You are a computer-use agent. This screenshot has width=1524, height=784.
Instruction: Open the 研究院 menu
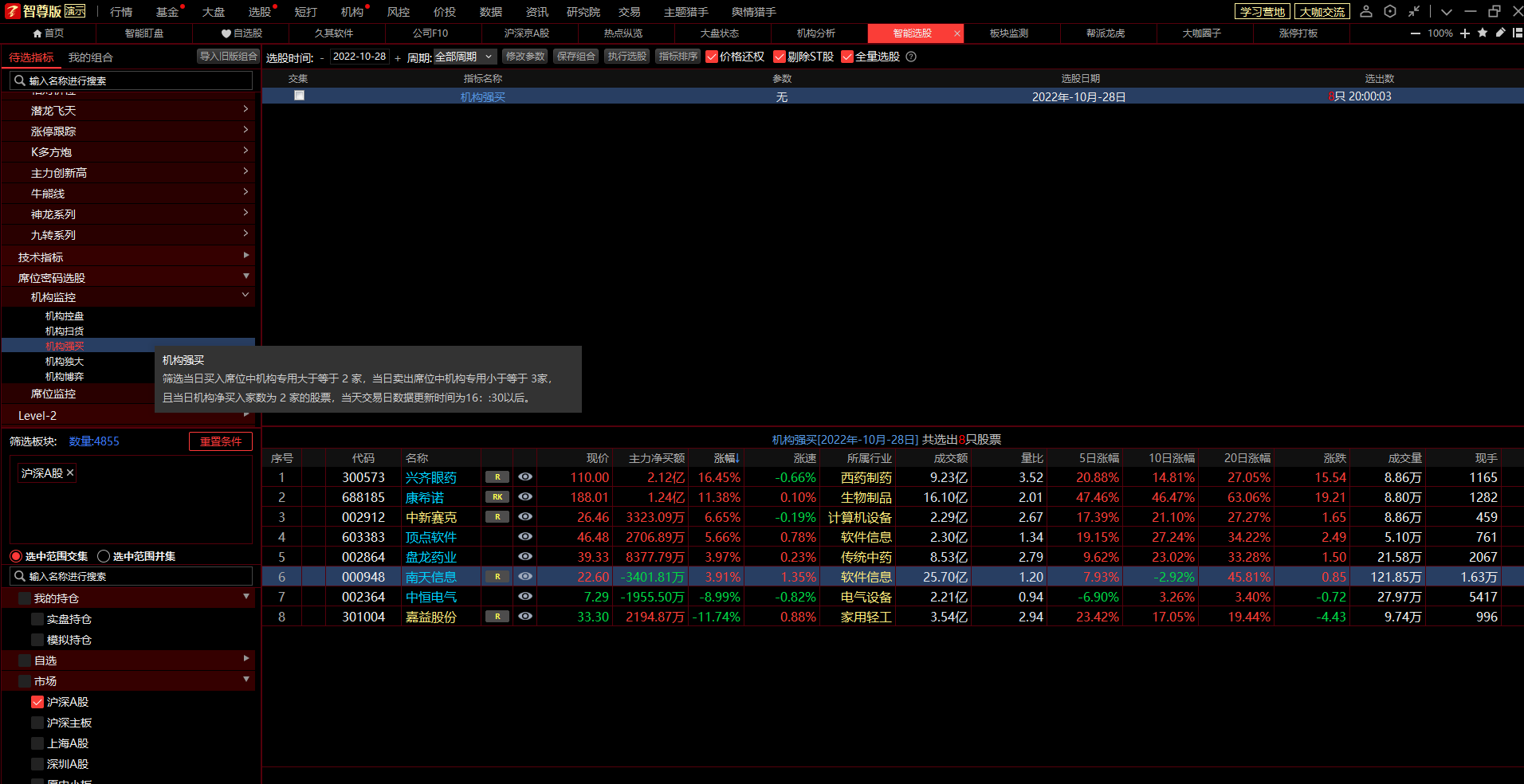(583, 12)
